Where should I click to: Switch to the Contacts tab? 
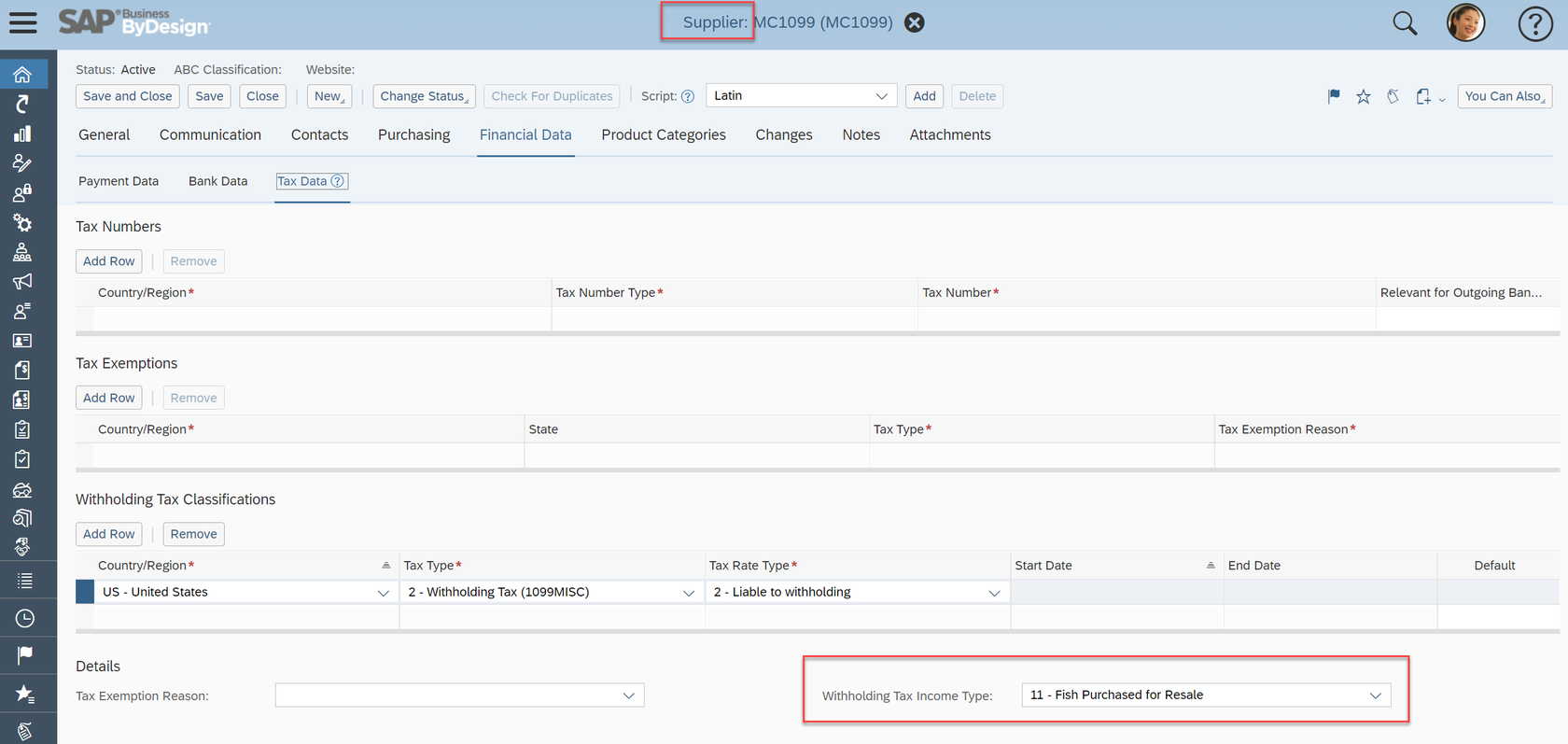319,134
